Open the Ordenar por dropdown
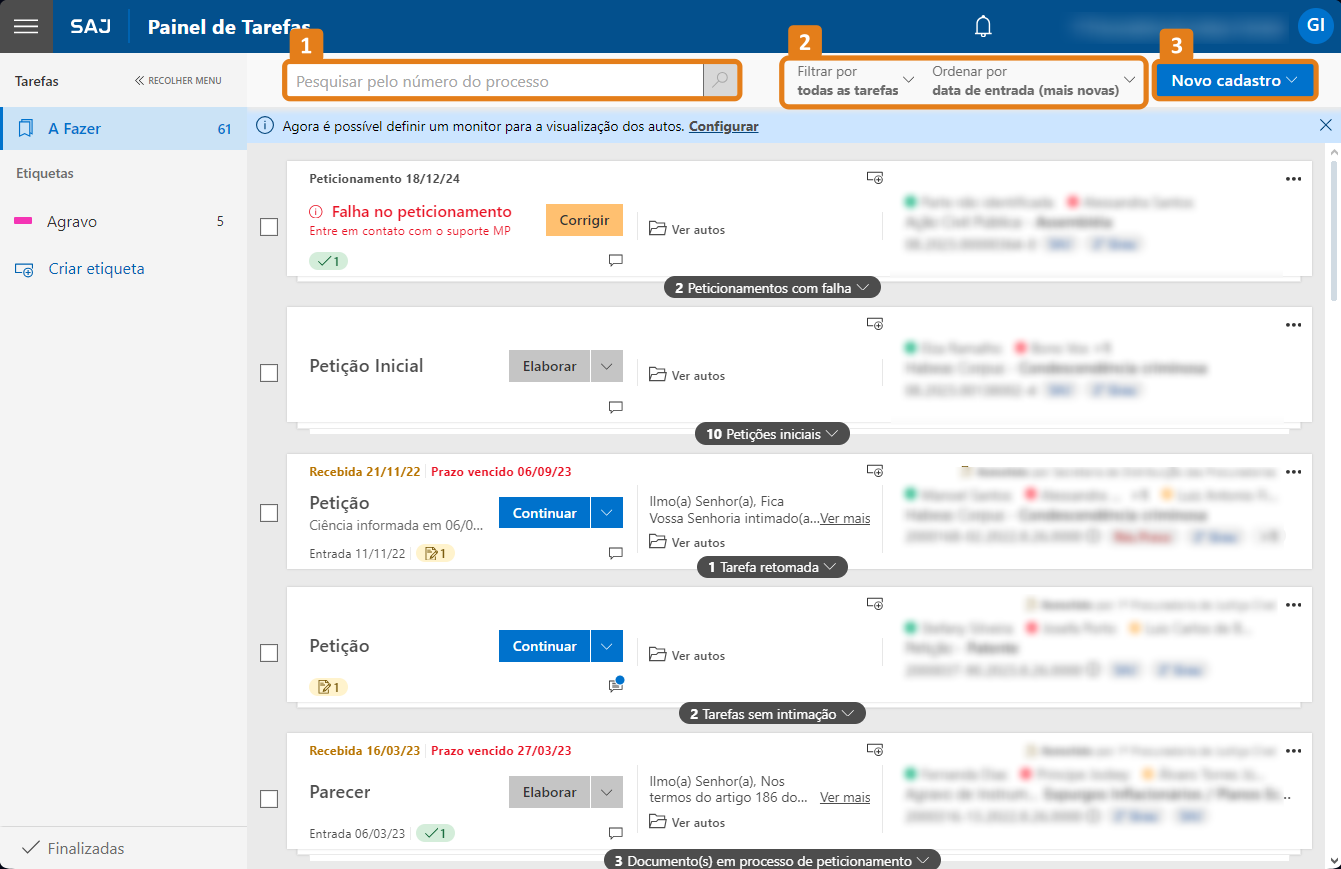1341x869 pixels. [x=1034, y=80]
